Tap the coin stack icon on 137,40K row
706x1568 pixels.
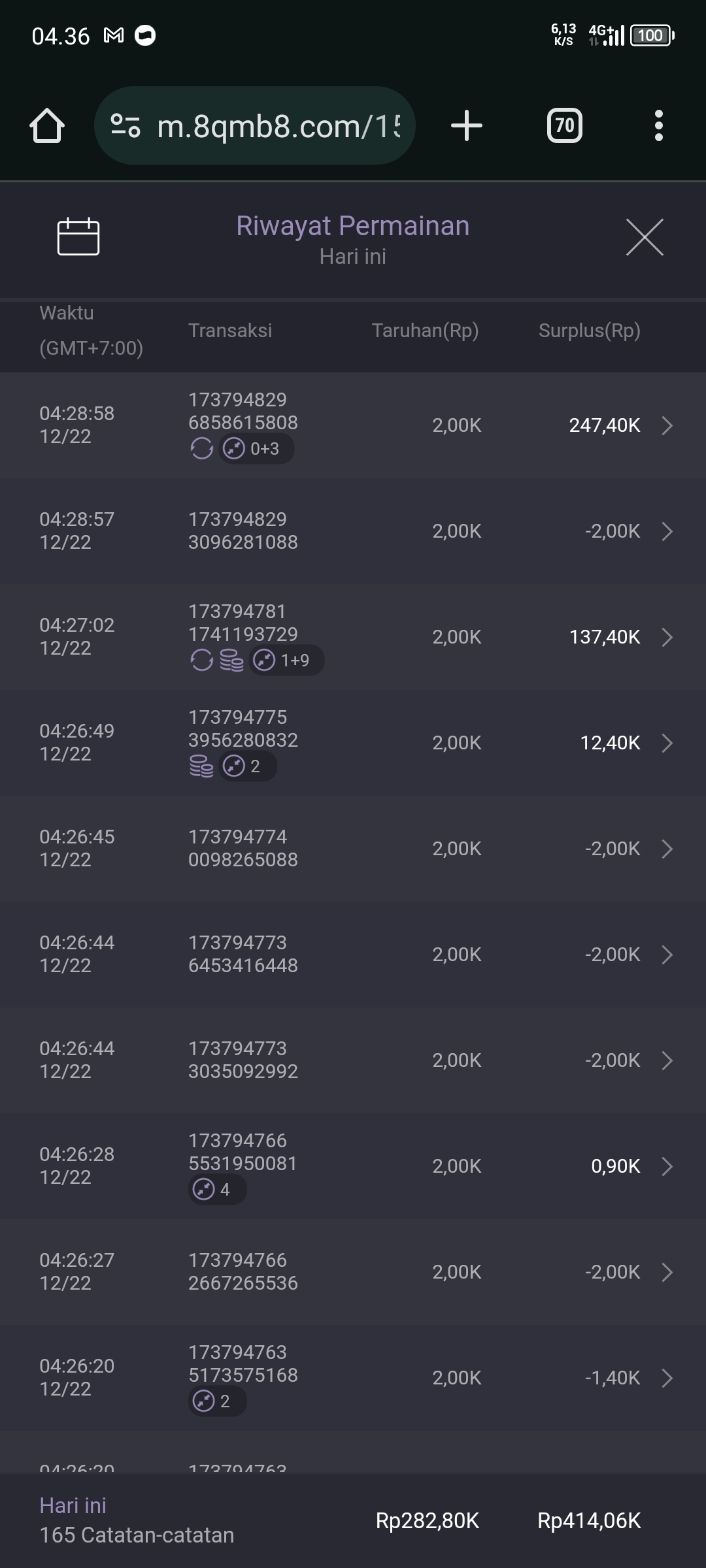(231, 661)
